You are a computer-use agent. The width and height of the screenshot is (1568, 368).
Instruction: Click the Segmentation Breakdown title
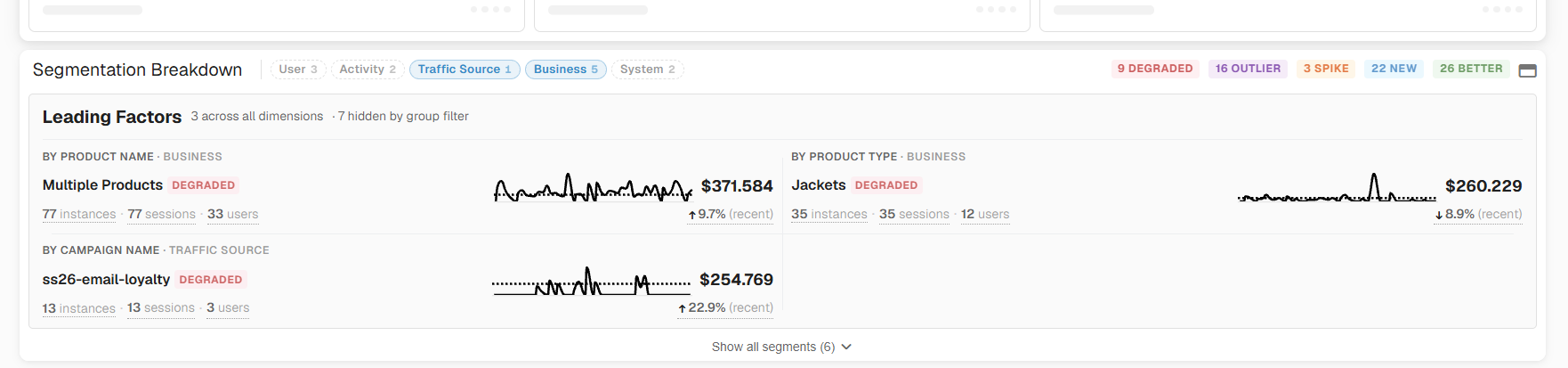coord(137,70)
